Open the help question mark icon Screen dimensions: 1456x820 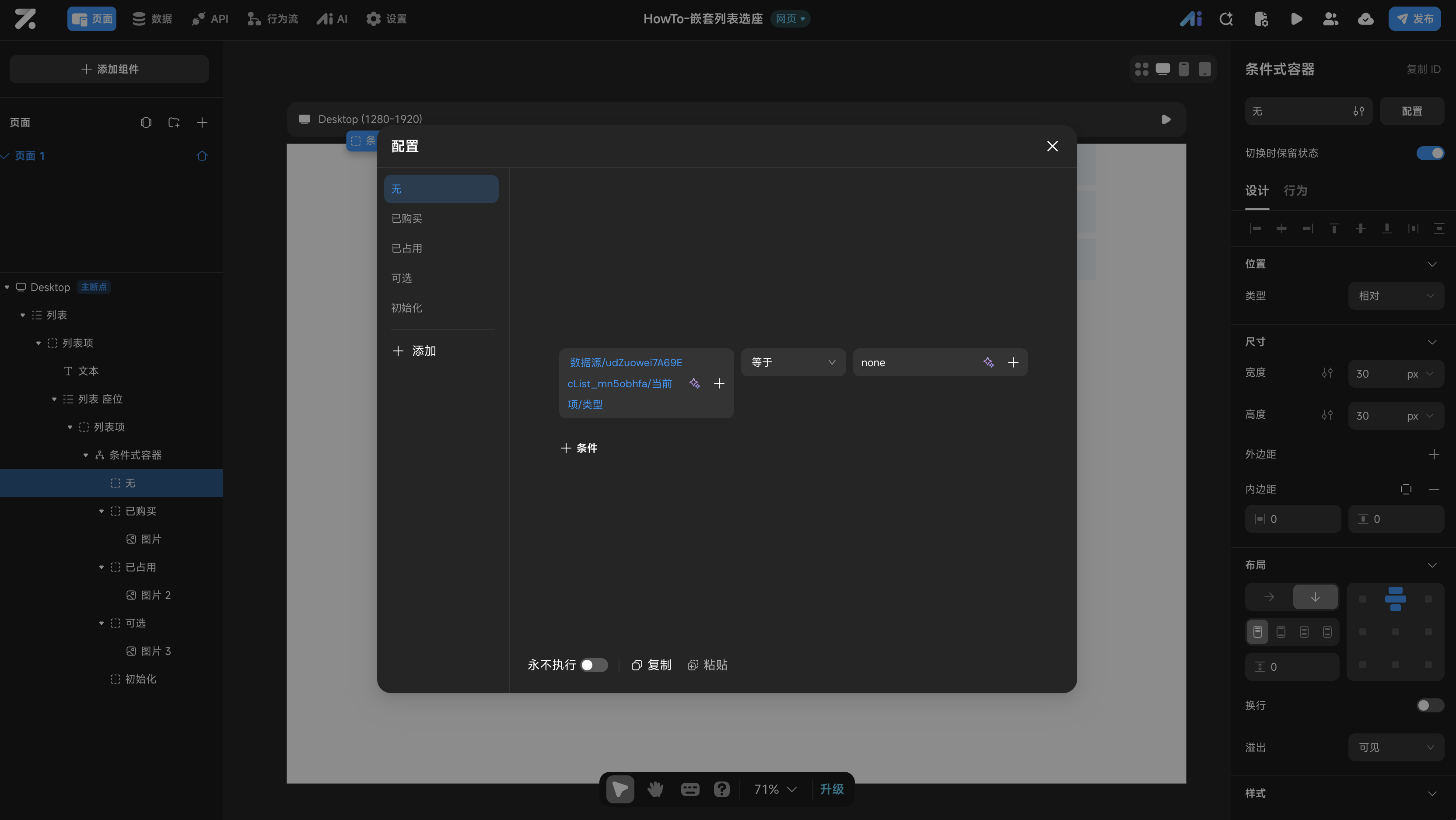[x=721, y=789]
